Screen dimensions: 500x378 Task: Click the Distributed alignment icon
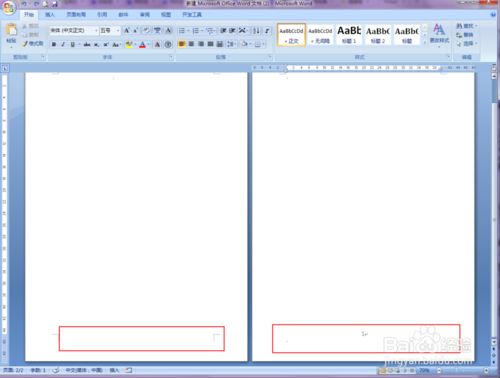220,44
